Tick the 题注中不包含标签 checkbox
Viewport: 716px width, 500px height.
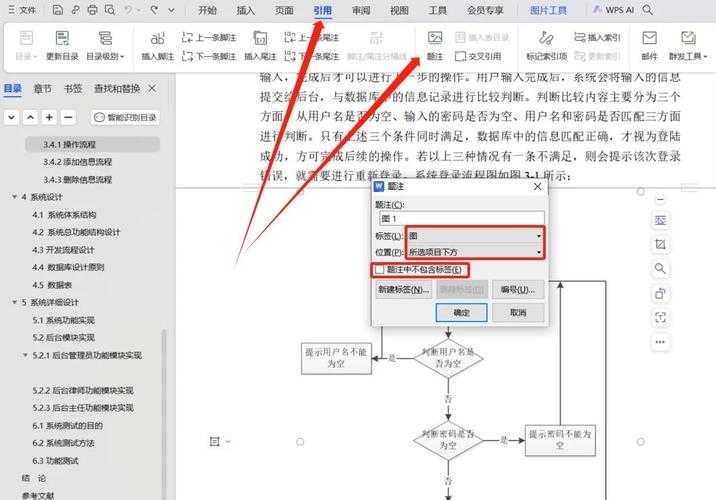coord(380,270)
